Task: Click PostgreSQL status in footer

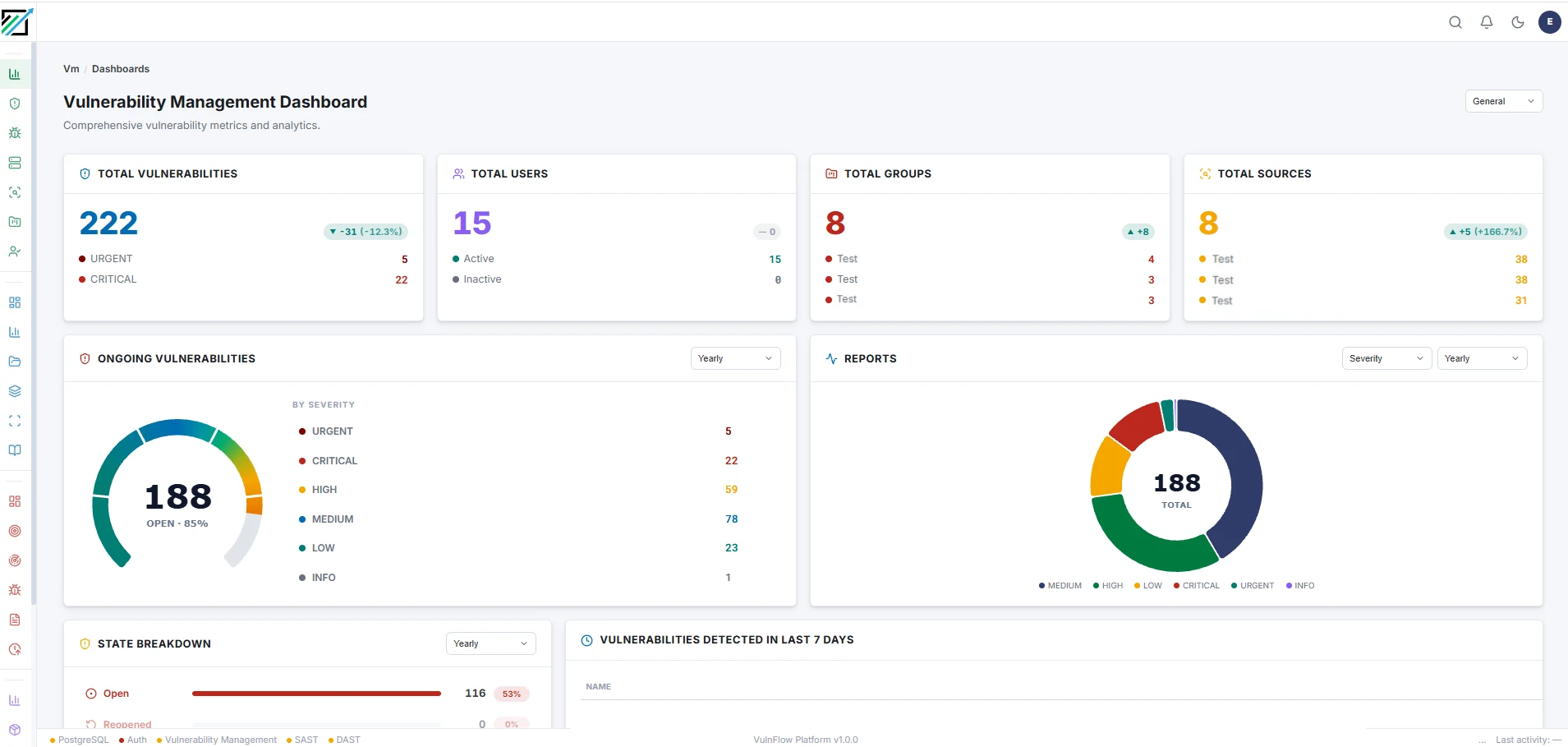Action: (x=80, y=740)
